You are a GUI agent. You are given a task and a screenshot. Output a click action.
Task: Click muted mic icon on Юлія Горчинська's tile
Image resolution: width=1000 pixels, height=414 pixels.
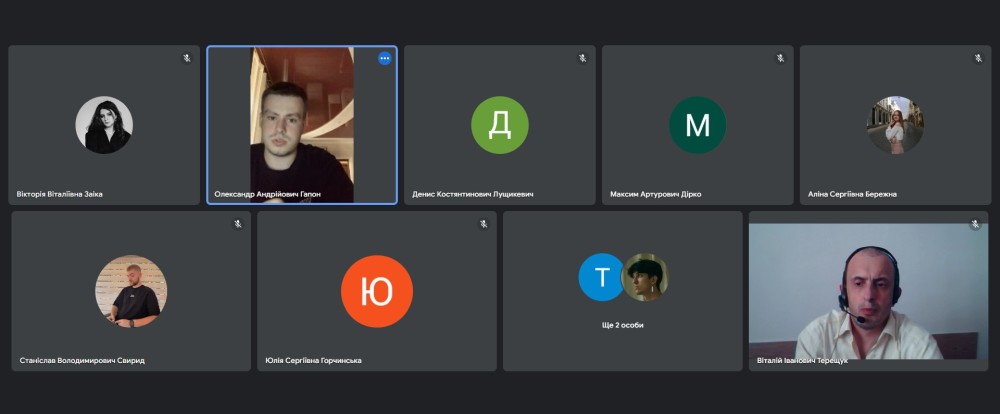tap(483, 224)
